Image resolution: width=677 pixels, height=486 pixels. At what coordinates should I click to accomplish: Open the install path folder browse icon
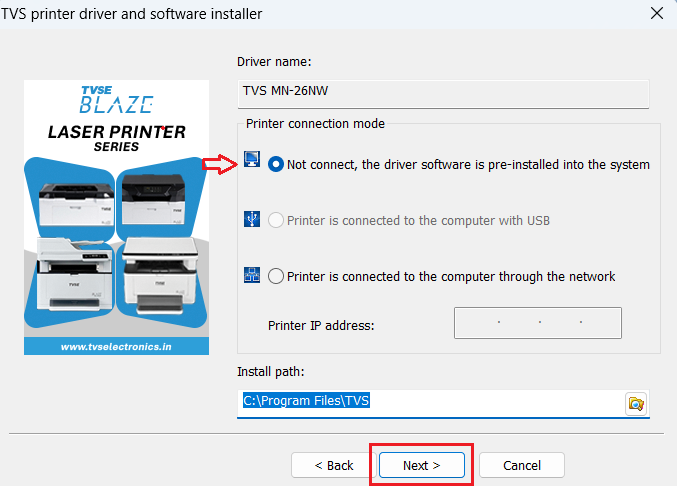636,404
